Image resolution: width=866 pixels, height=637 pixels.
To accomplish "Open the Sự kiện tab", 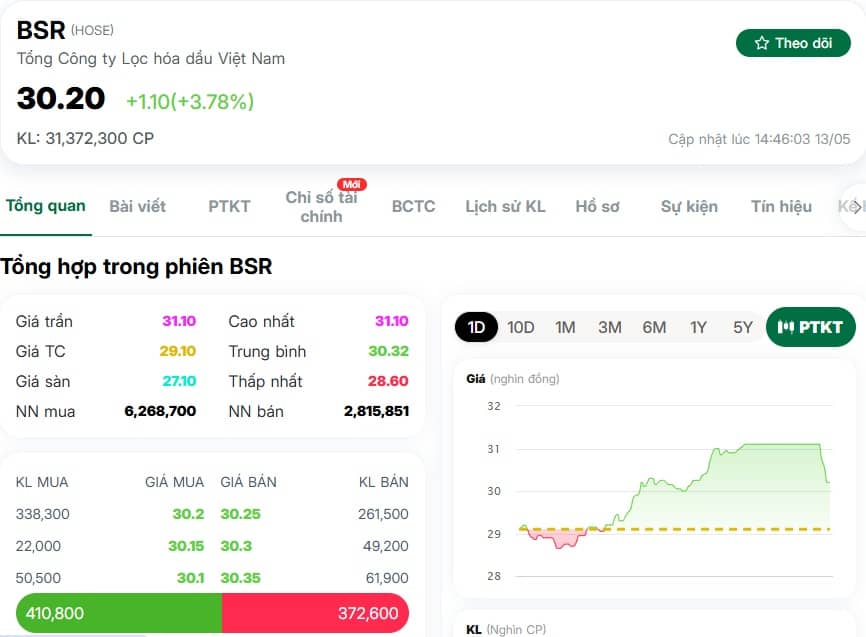I will tap(689, 207).
